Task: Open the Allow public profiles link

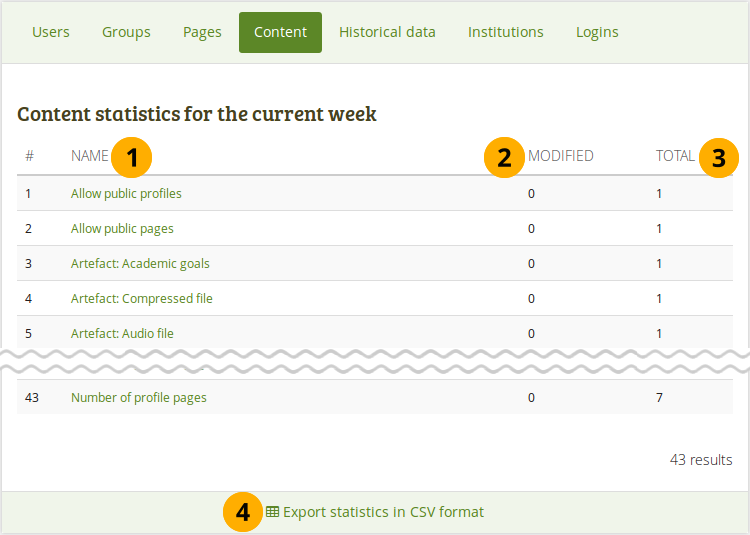Action: pos(126,194)
